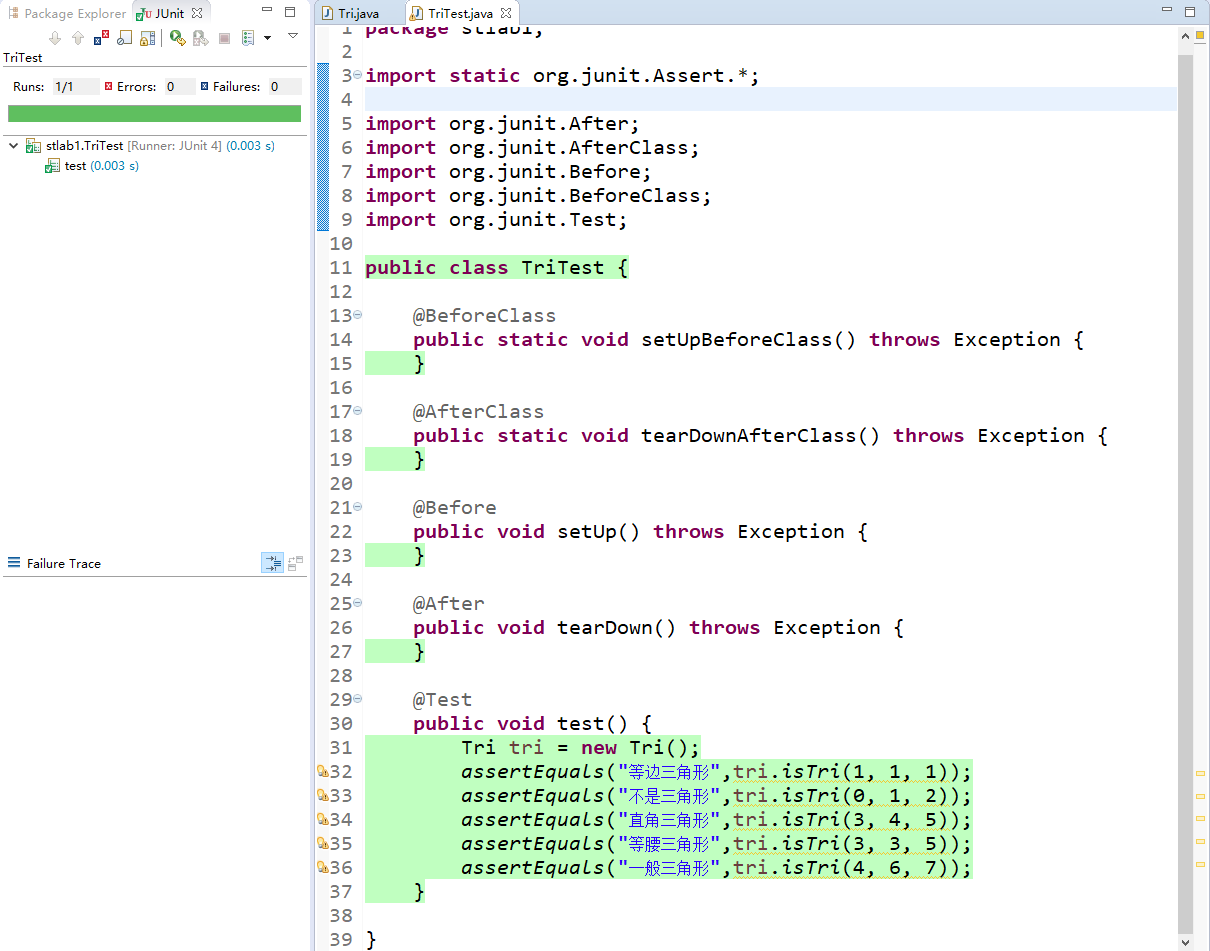Toggle Filter Stack Trace button

click(272, 563)
